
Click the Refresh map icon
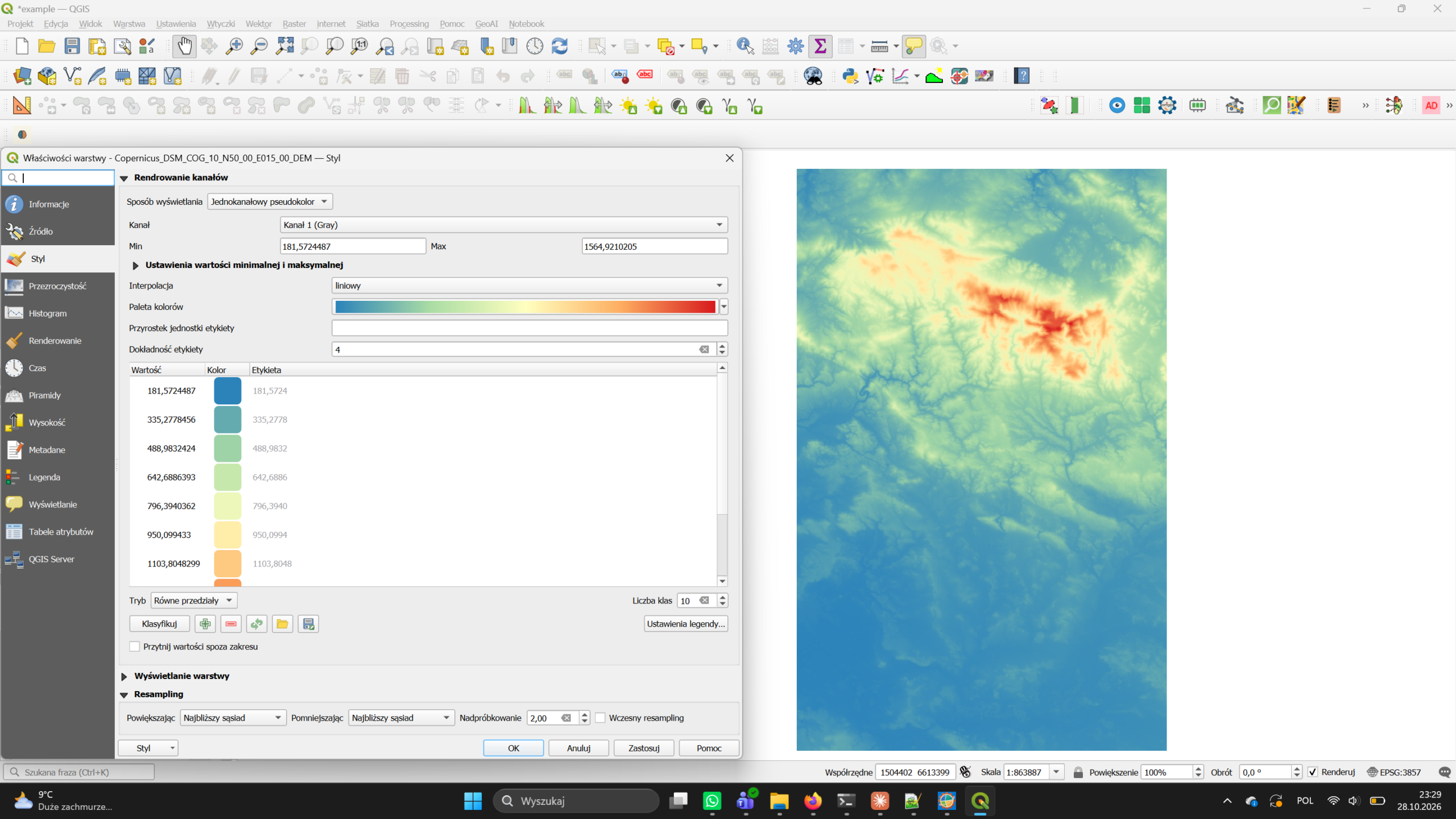pos(560,46)
